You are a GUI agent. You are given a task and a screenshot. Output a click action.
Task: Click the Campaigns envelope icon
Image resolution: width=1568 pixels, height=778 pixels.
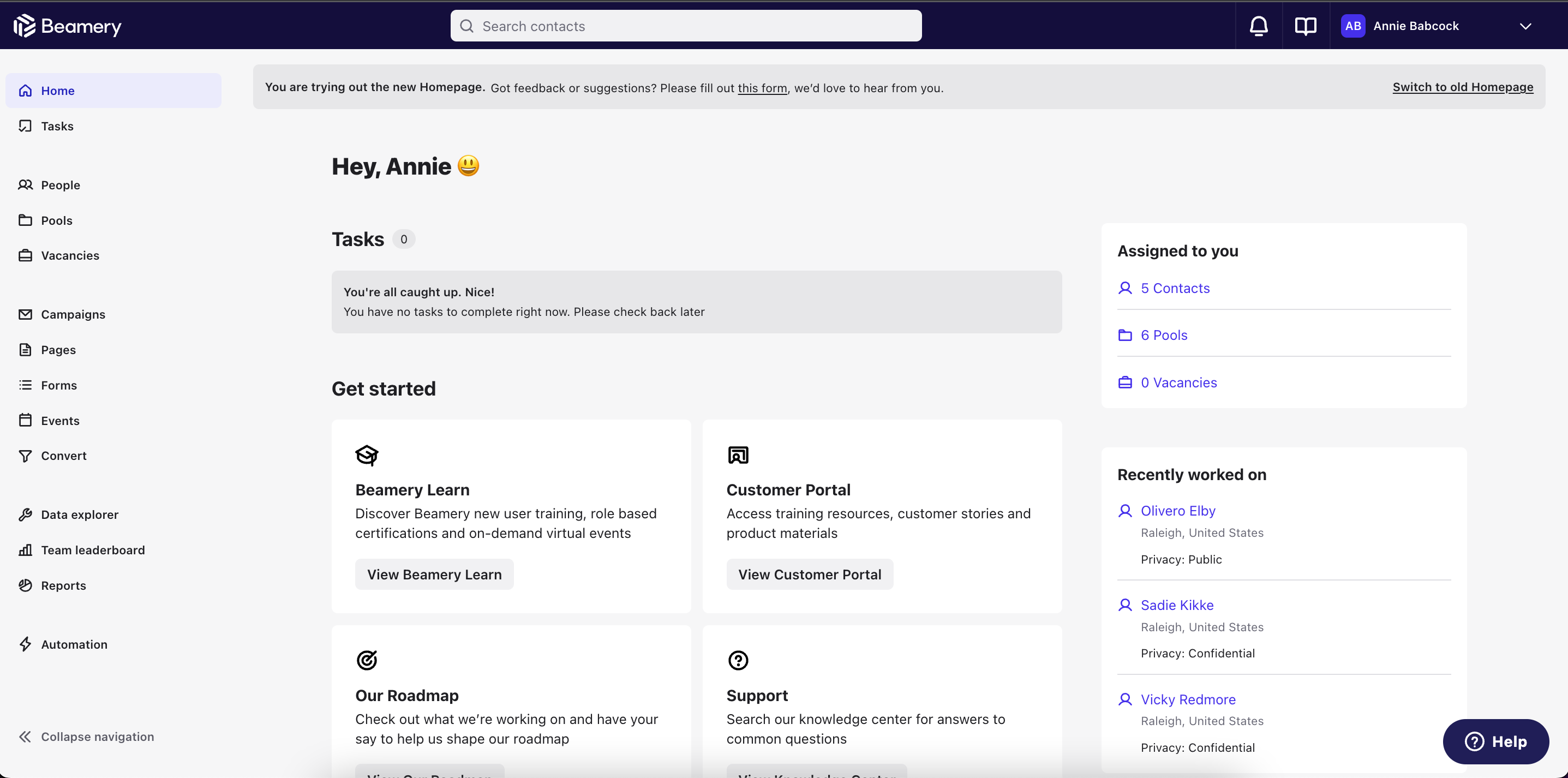click(x=25, y=314)
